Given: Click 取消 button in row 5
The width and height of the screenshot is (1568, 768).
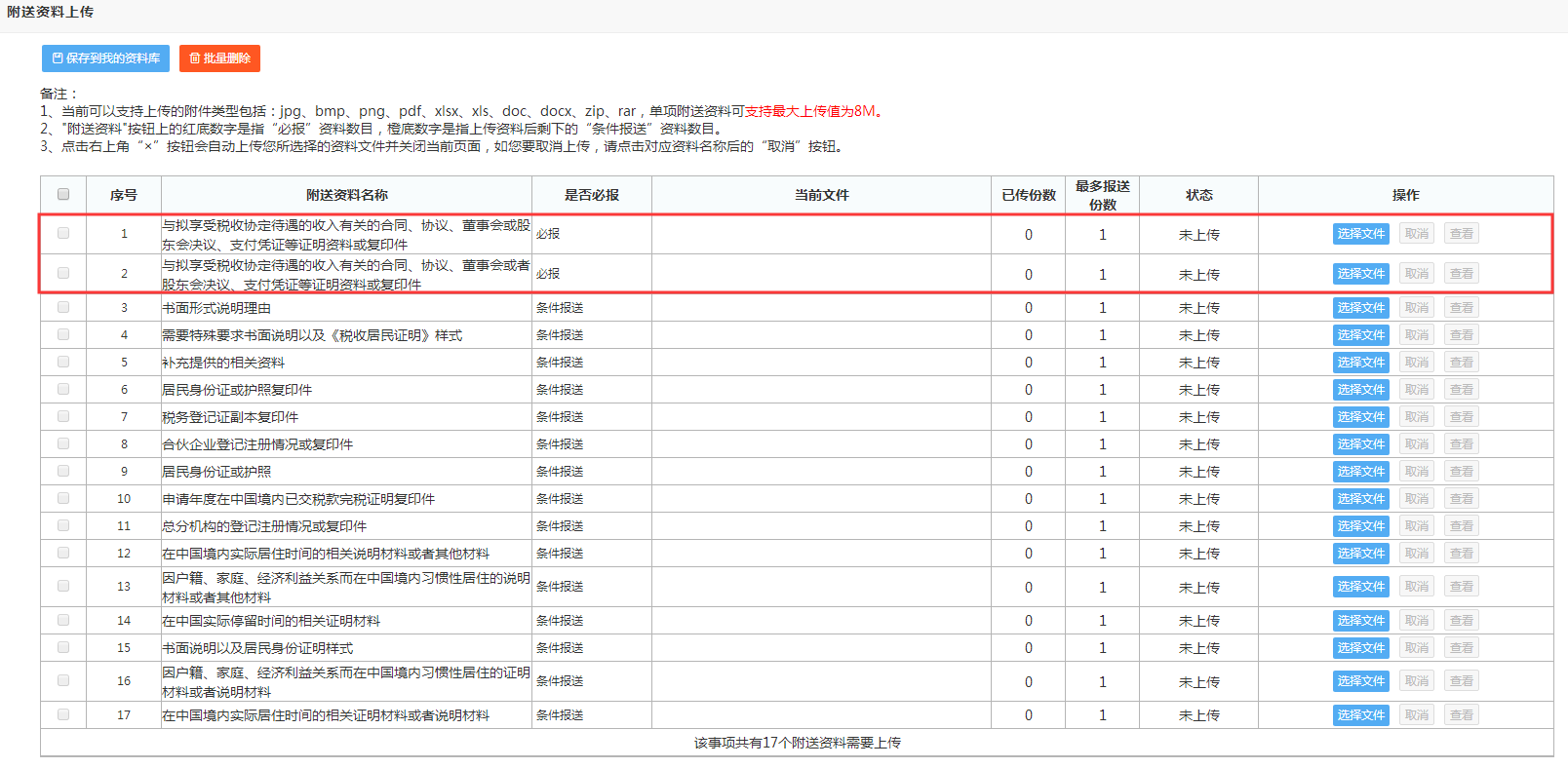Looking at the screenshot, I should point(1417,363).
